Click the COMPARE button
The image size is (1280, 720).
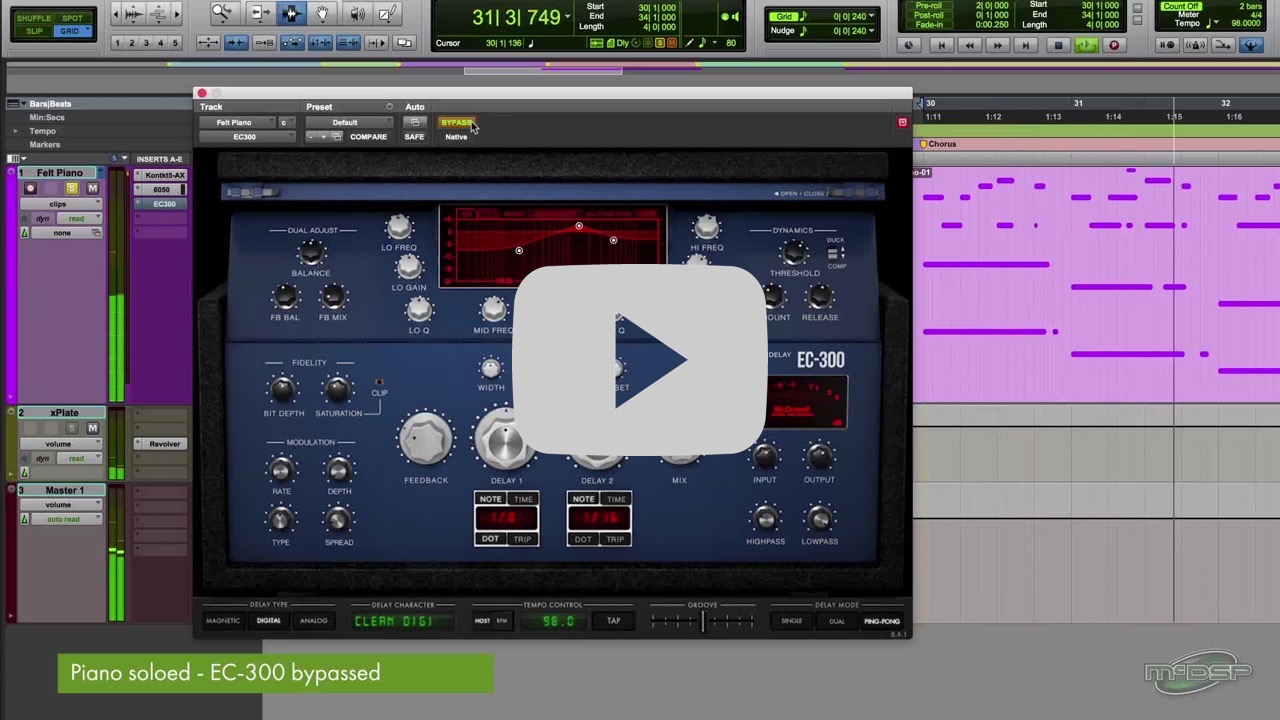[368, 137]
